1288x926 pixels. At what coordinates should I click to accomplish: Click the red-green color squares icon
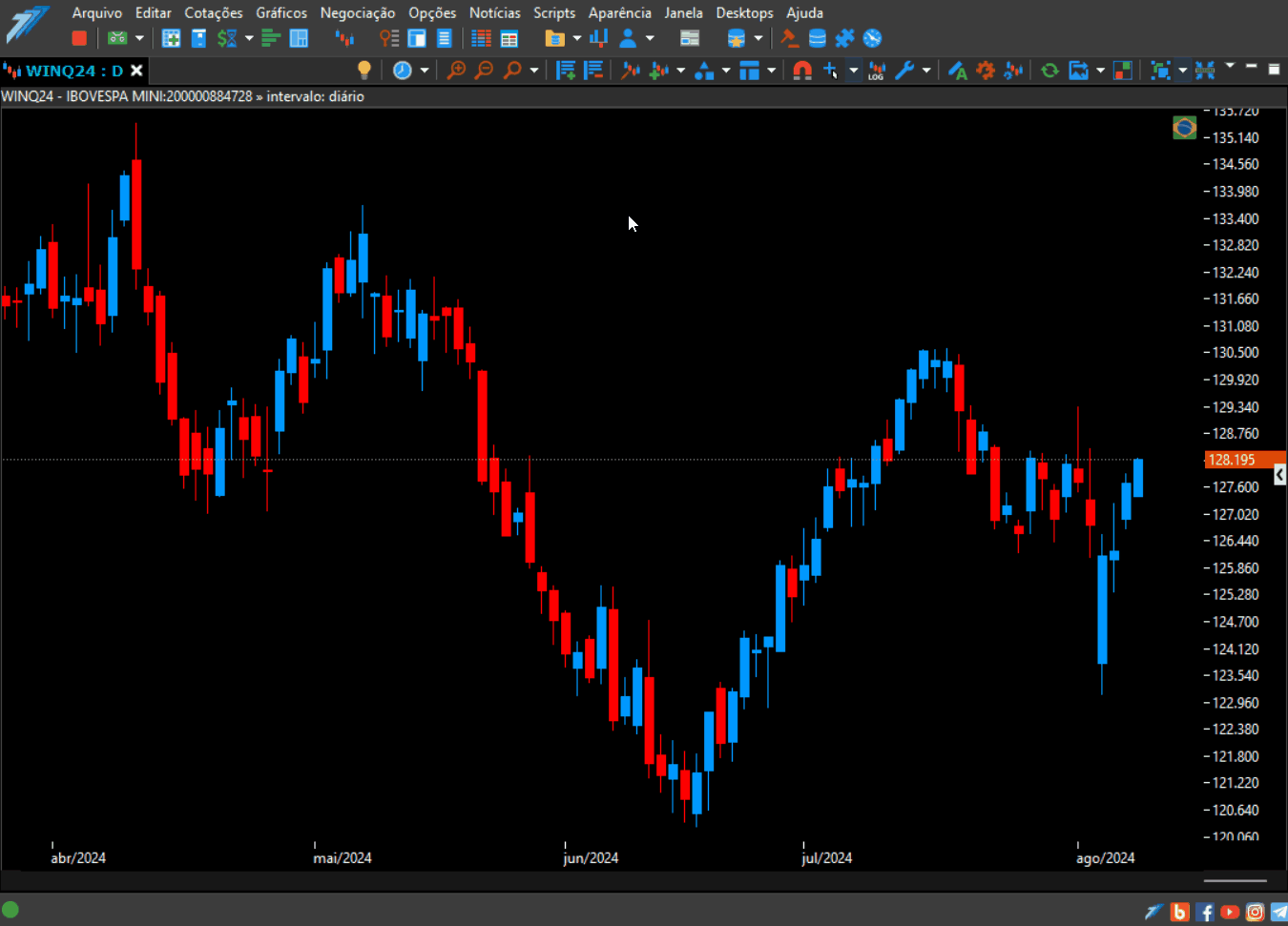pyautogui.click(x=1123, y=70)
